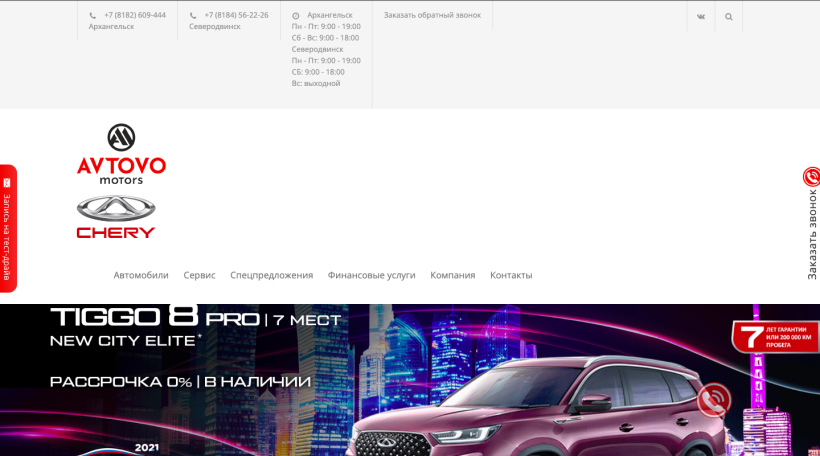Click the Заказать обратный звонок link
The width and height of the screenshot is (820, 456).
point(432,15)
